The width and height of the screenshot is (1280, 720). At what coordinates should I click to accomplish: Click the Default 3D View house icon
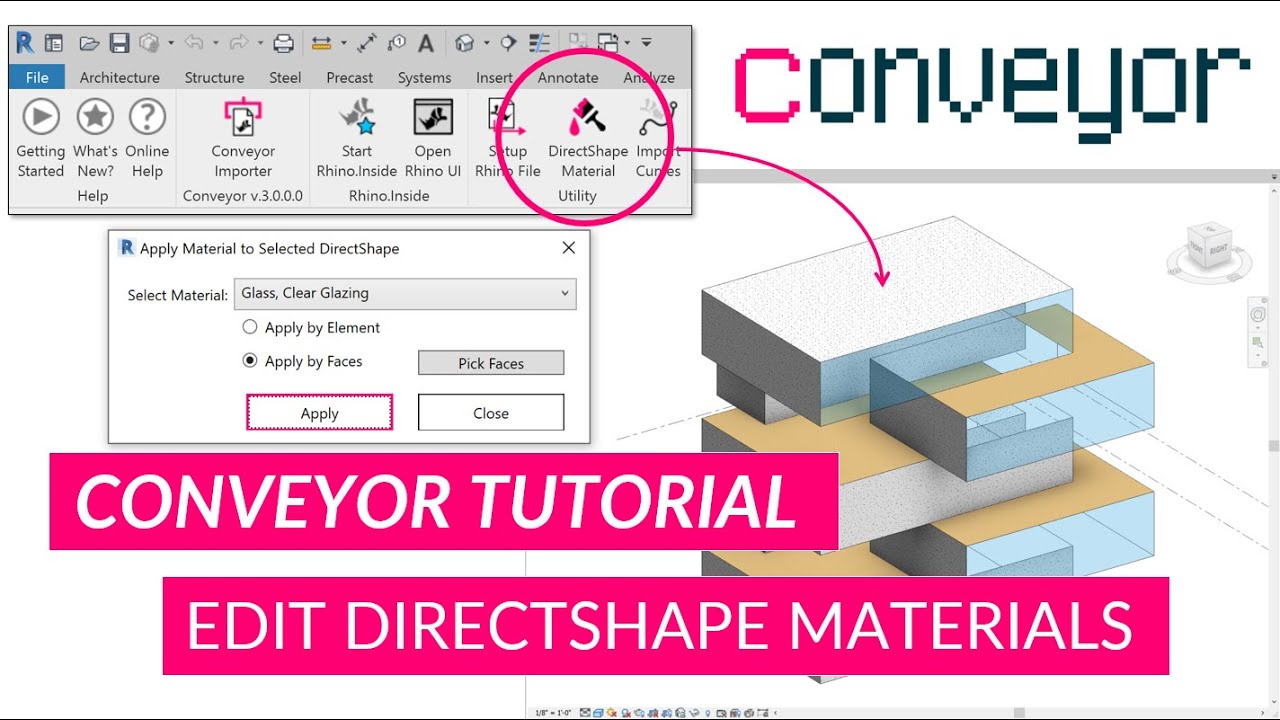click(465, 43)
